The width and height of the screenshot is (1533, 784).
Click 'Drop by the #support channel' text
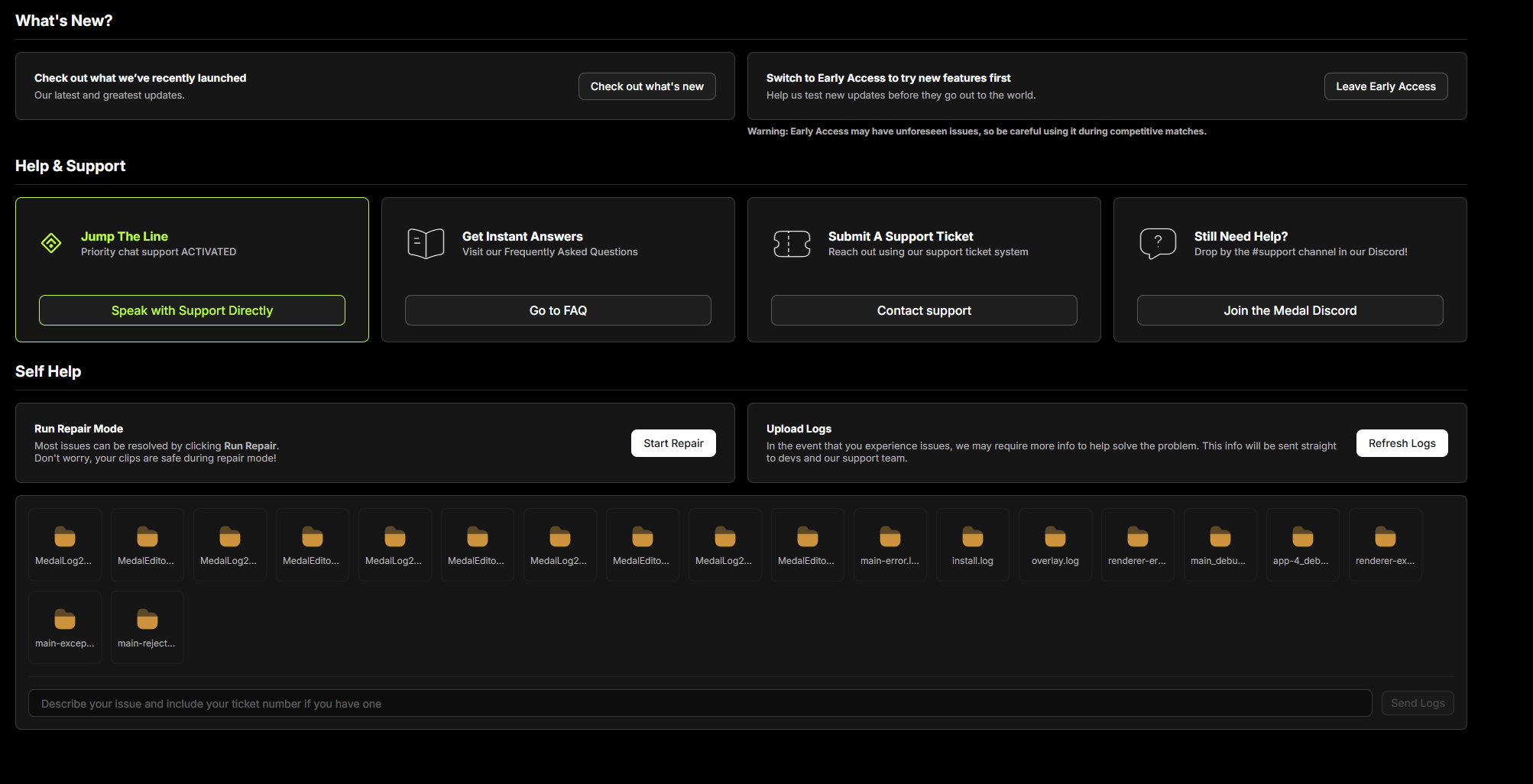[x=1301, y=251]
